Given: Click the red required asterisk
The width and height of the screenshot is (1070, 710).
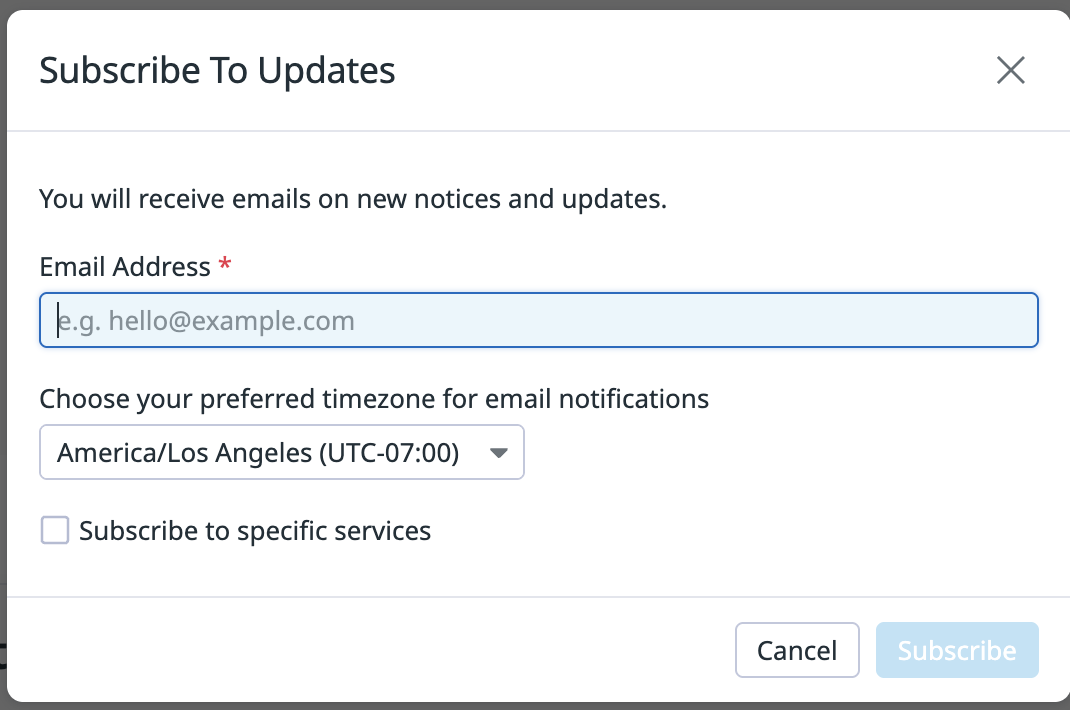Looking at the screenshot, I should tap(225, 265).
